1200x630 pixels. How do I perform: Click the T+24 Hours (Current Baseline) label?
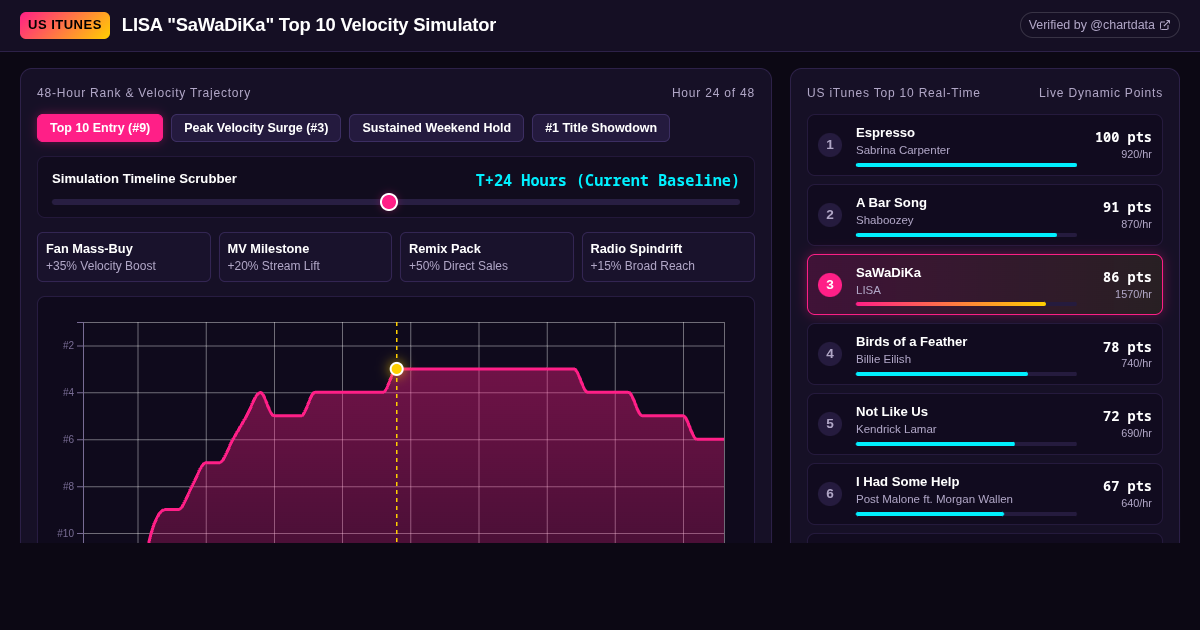pyautogui.click(x=608, y=181)
